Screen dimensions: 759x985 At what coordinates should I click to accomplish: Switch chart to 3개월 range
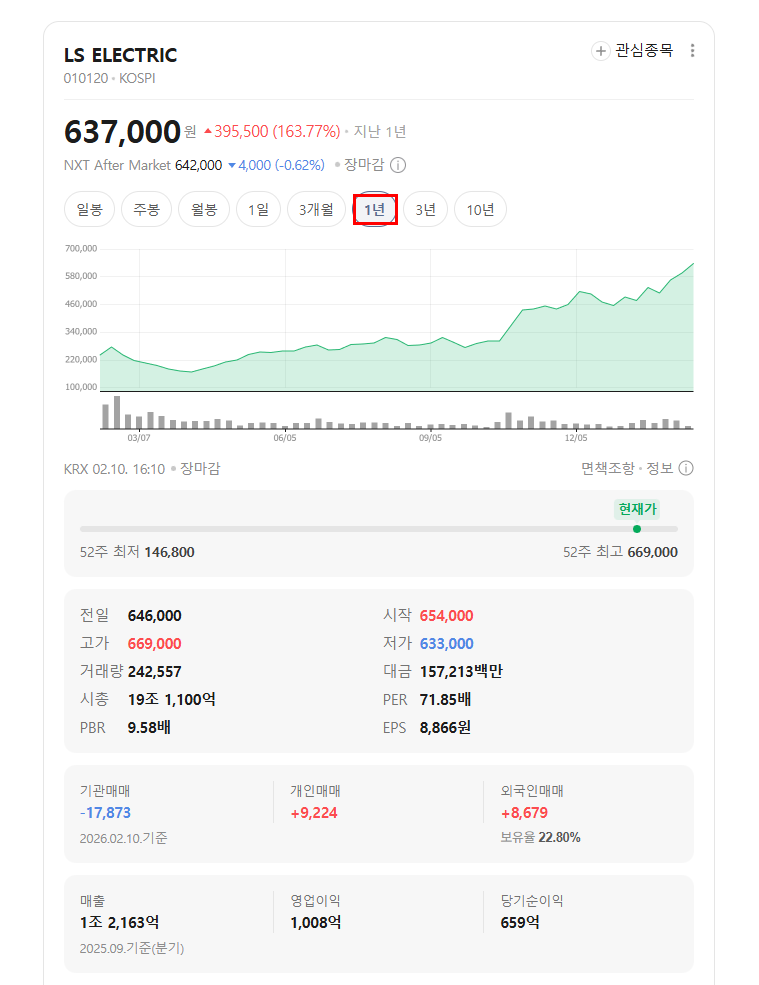[316, 209]
